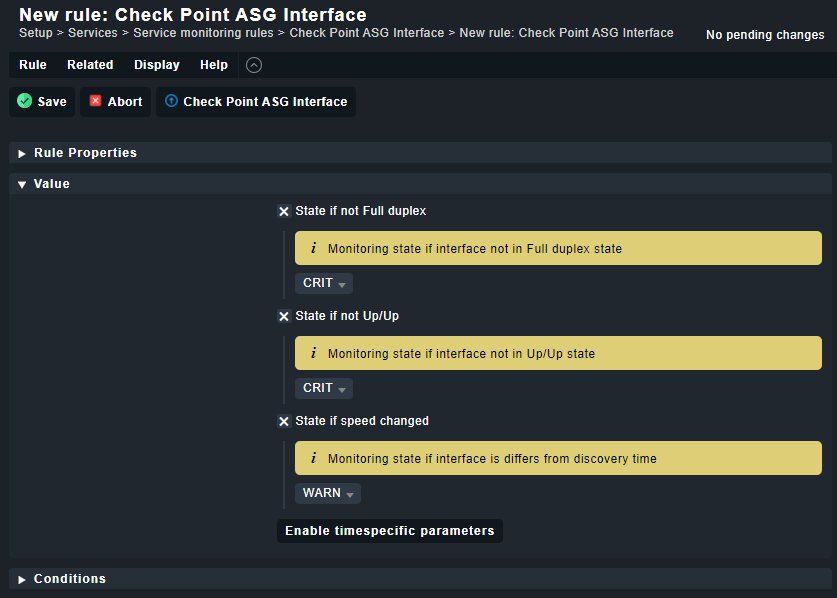The image size is (837, 598).
Task: Open the Setup breadcrumb link
Action: pyautogui.click(x=36, y=33)
